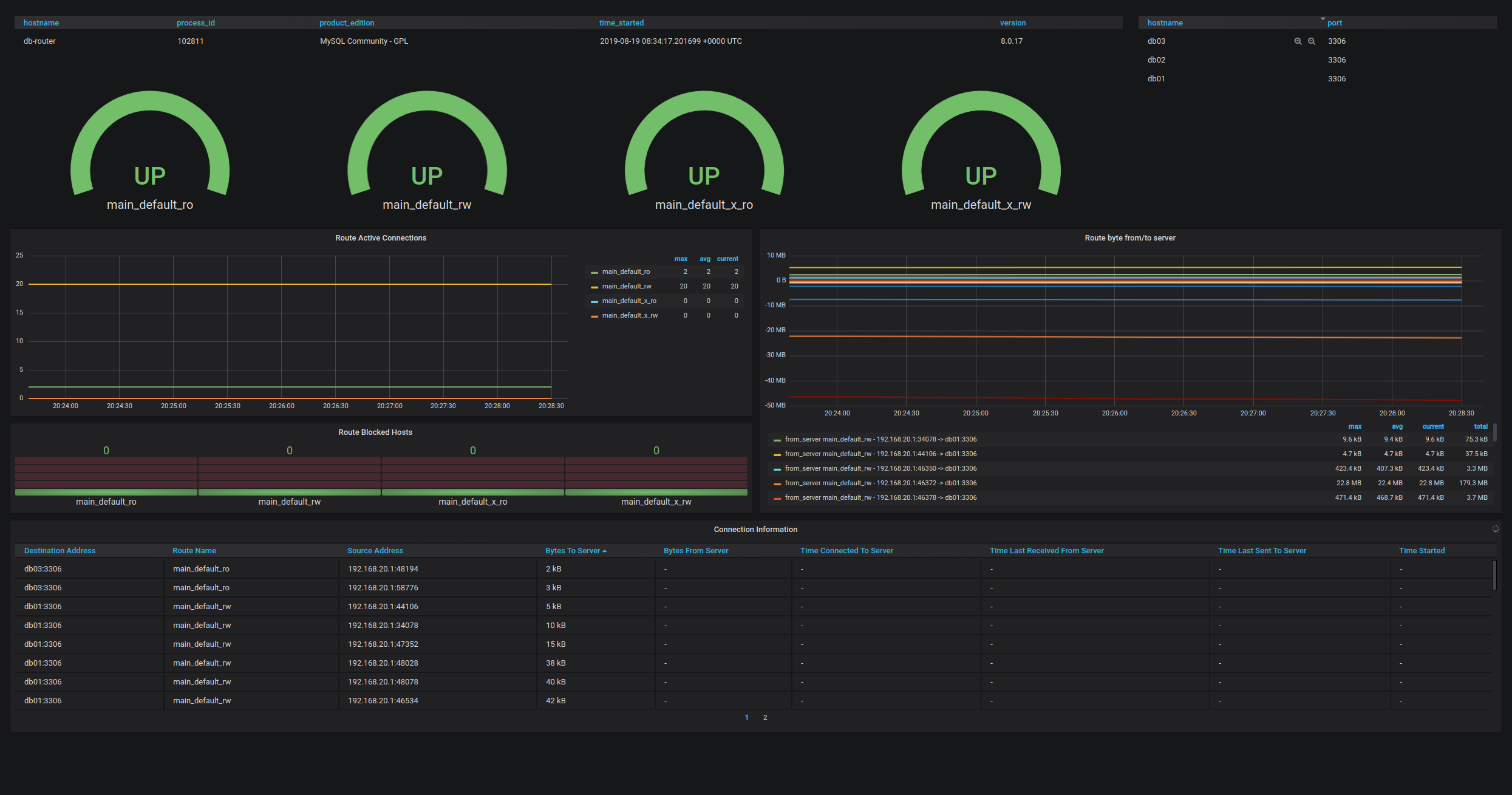Sort destinations table by hostname header
Viewport: 1512px width, 795px height.
point(1165,23)
